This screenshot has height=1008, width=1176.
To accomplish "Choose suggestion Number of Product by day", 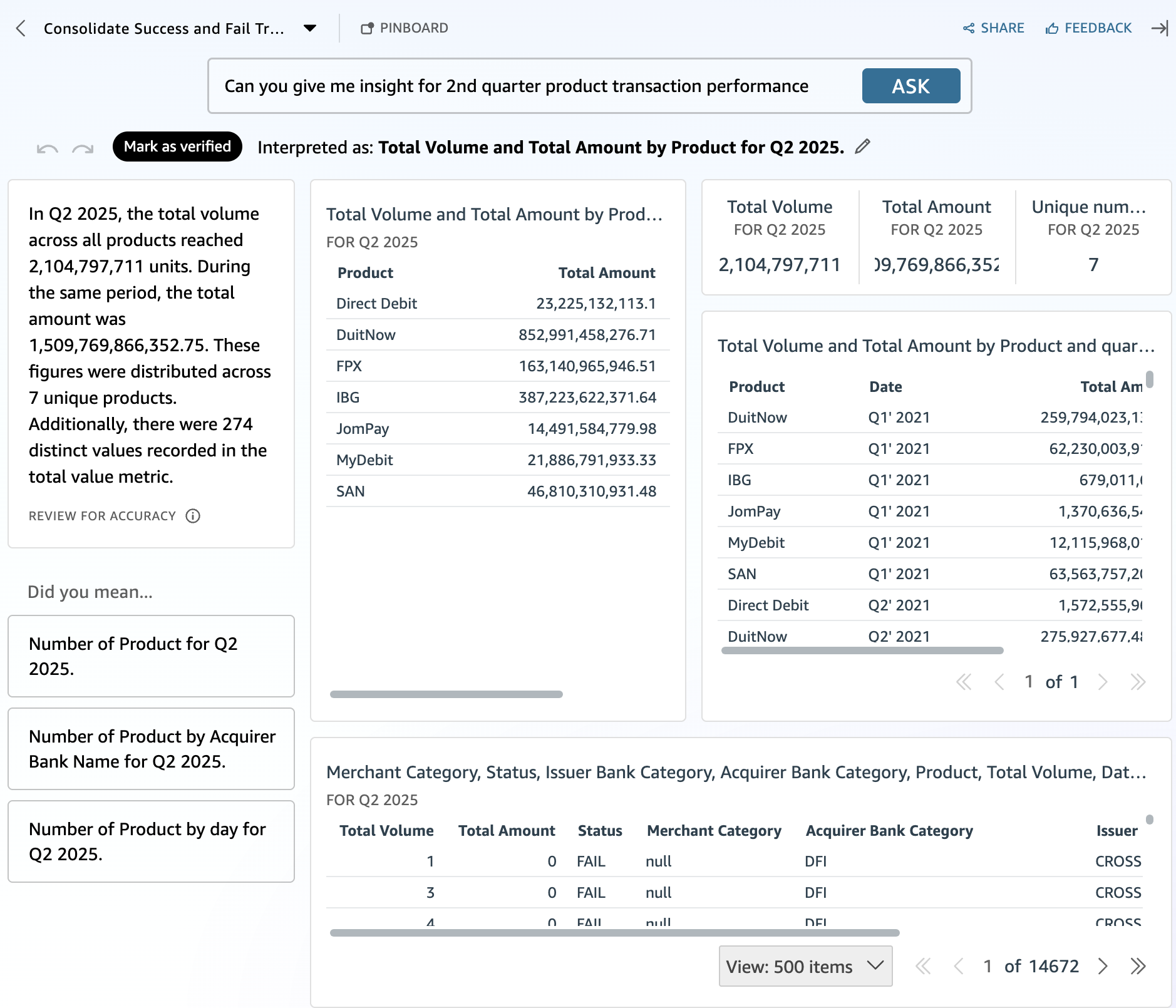I will click(x=151, y=841).
